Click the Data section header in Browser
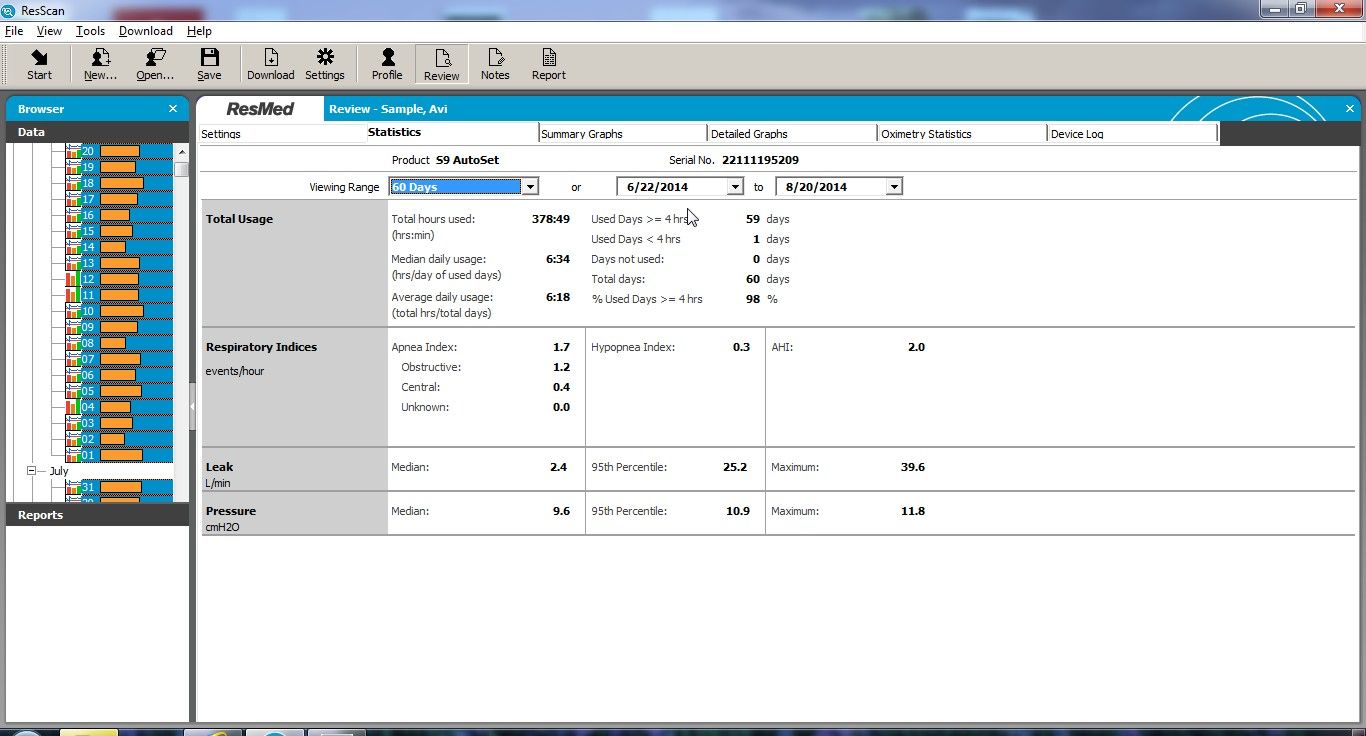The height and width of the screenshot is (736, 1366). (x=97, y=132)
